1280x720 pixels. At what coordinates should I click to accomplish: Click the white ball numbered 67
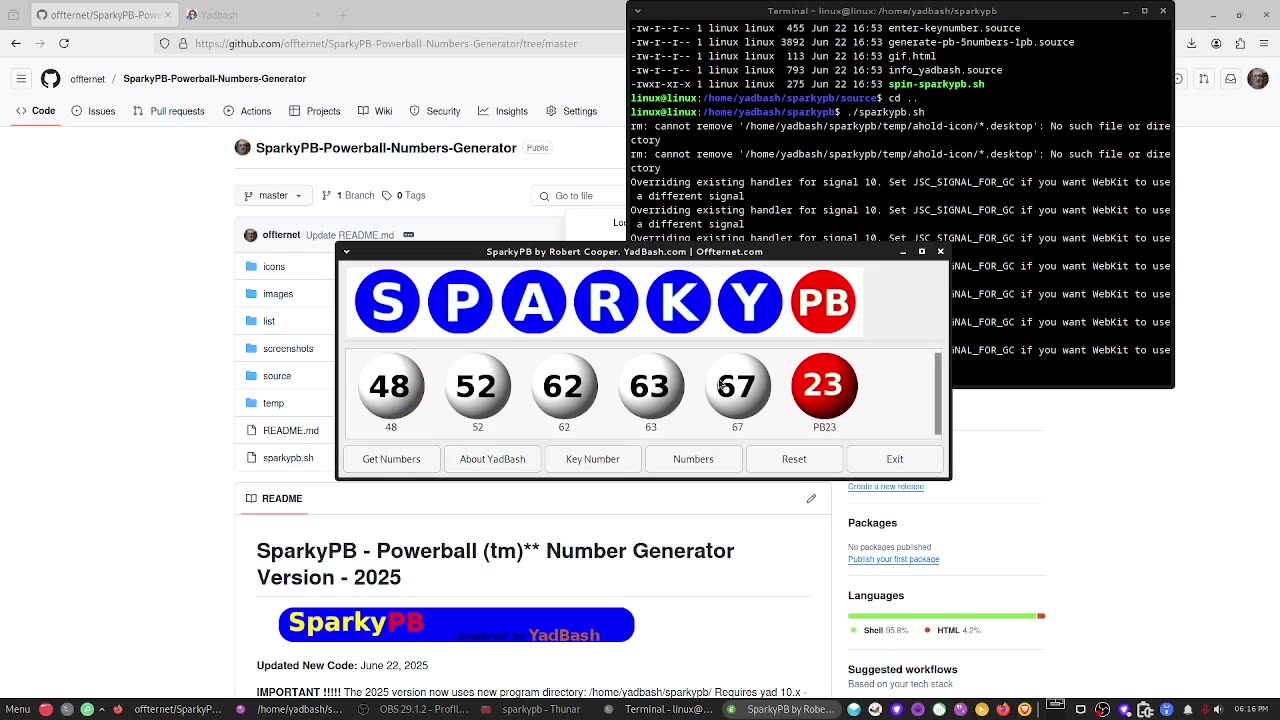click(x=737, y=386)
